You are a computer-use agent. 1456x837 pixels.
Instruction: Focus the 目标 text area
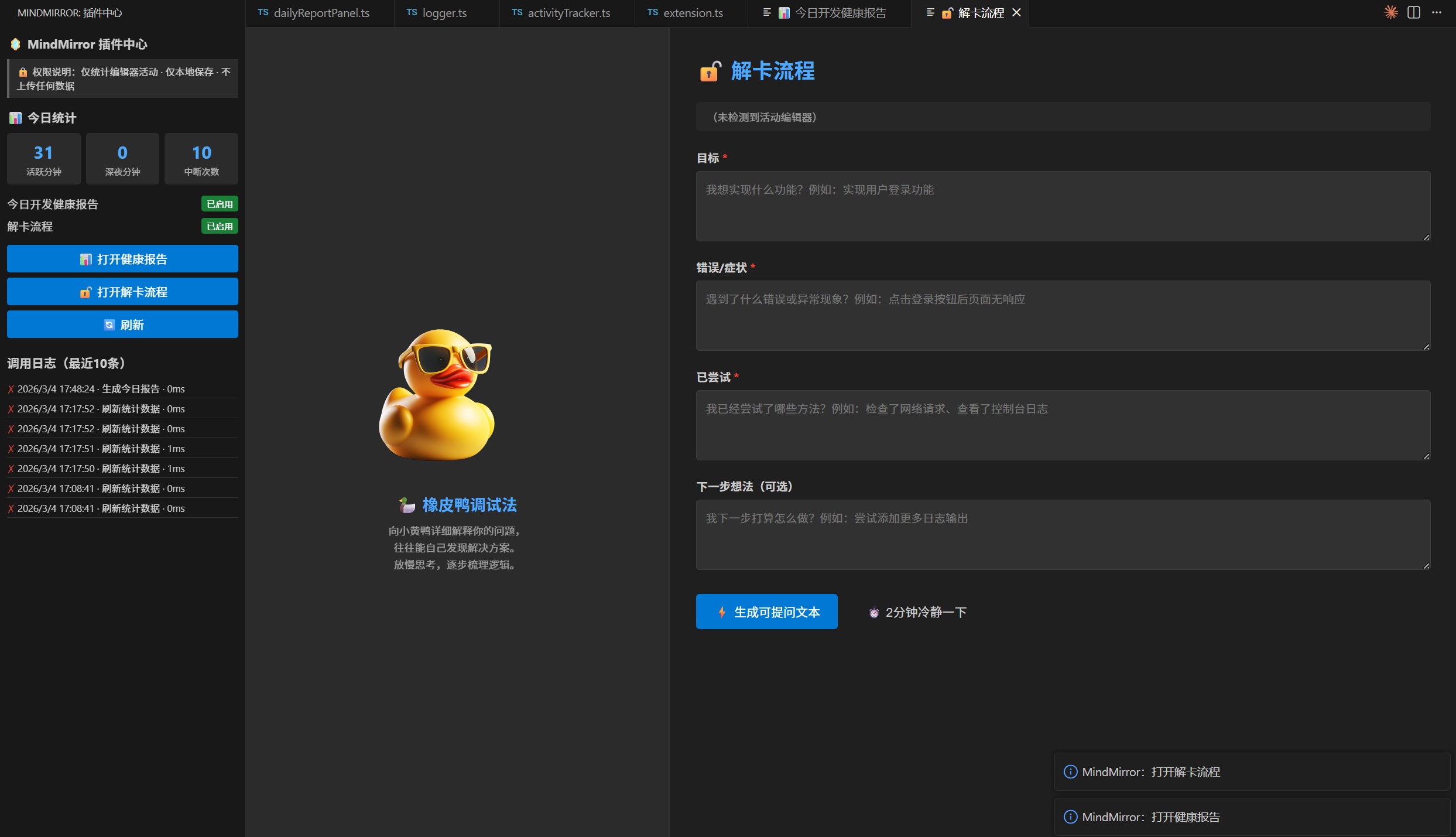1063,206
